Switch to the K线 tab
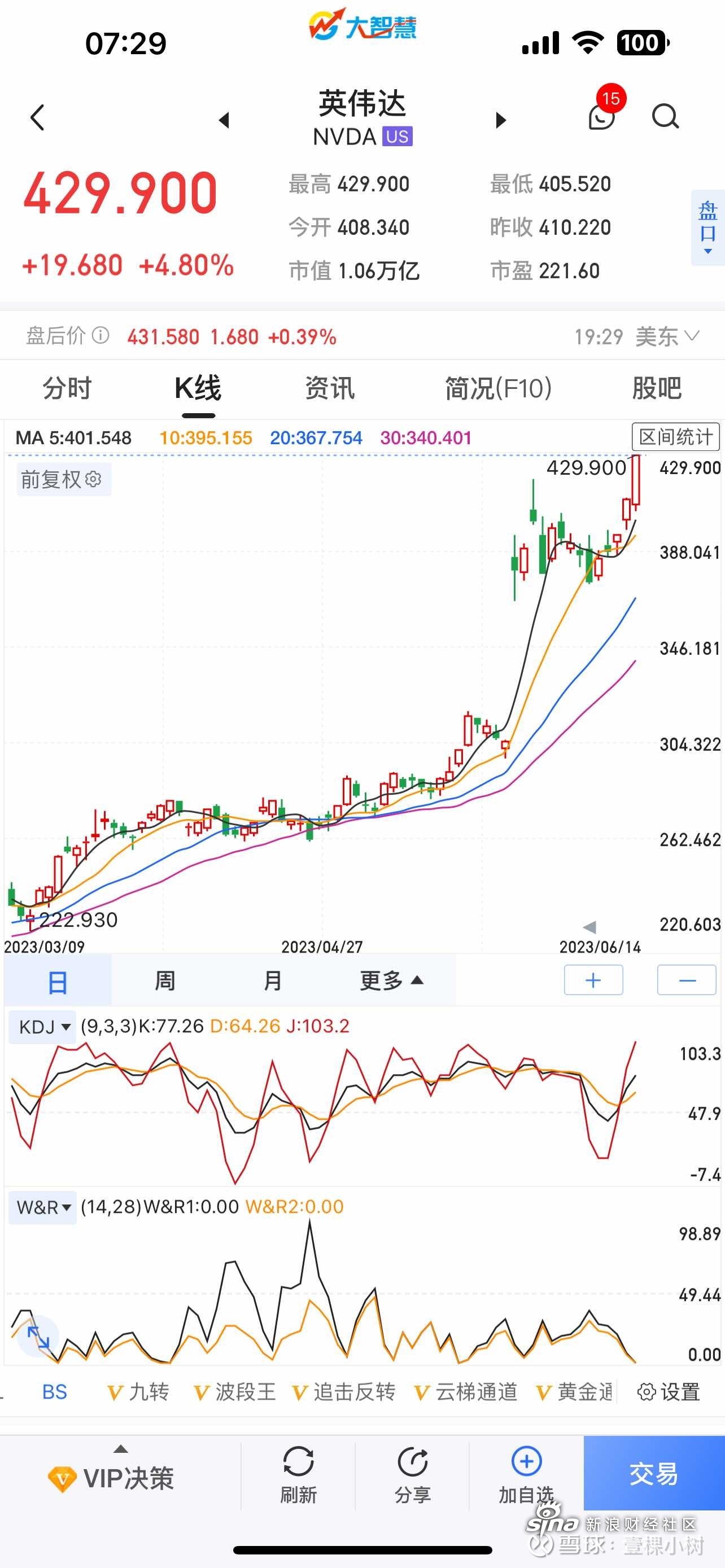This screenshot has width=725, height=1568. (198, 388)
